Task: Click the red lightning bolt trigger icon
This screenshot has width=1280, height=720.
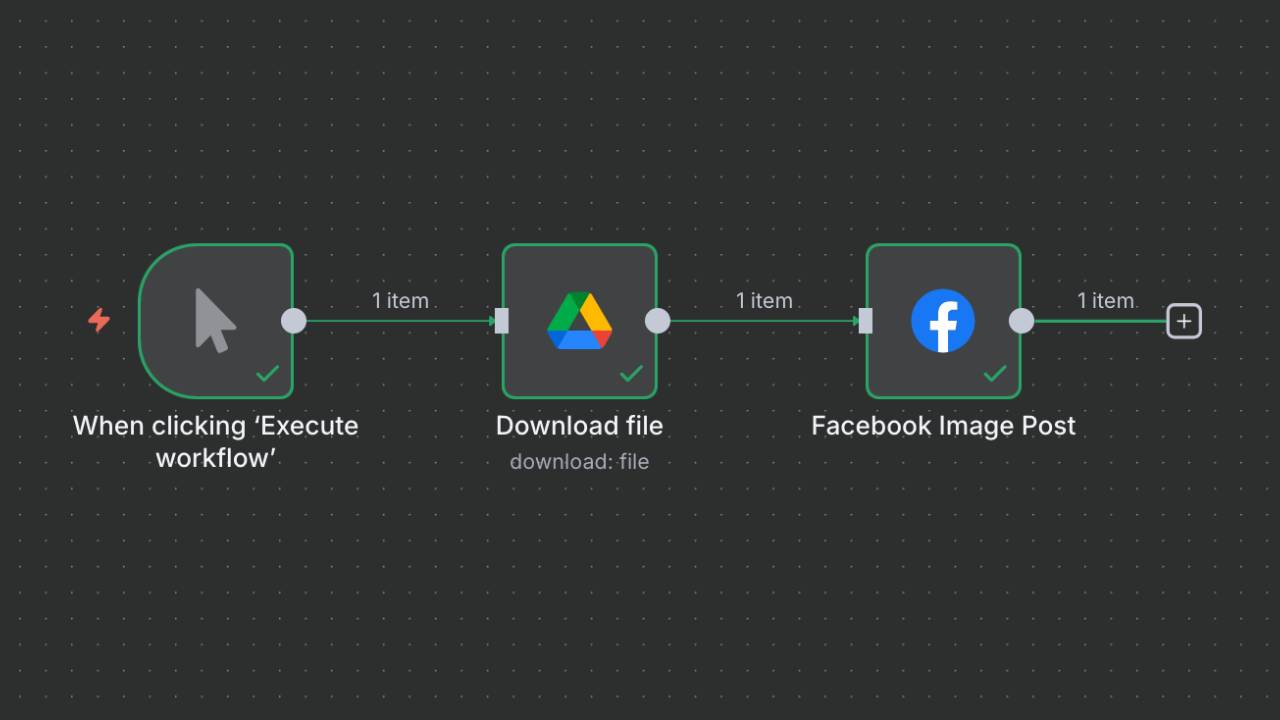Action: click(99, 320)
